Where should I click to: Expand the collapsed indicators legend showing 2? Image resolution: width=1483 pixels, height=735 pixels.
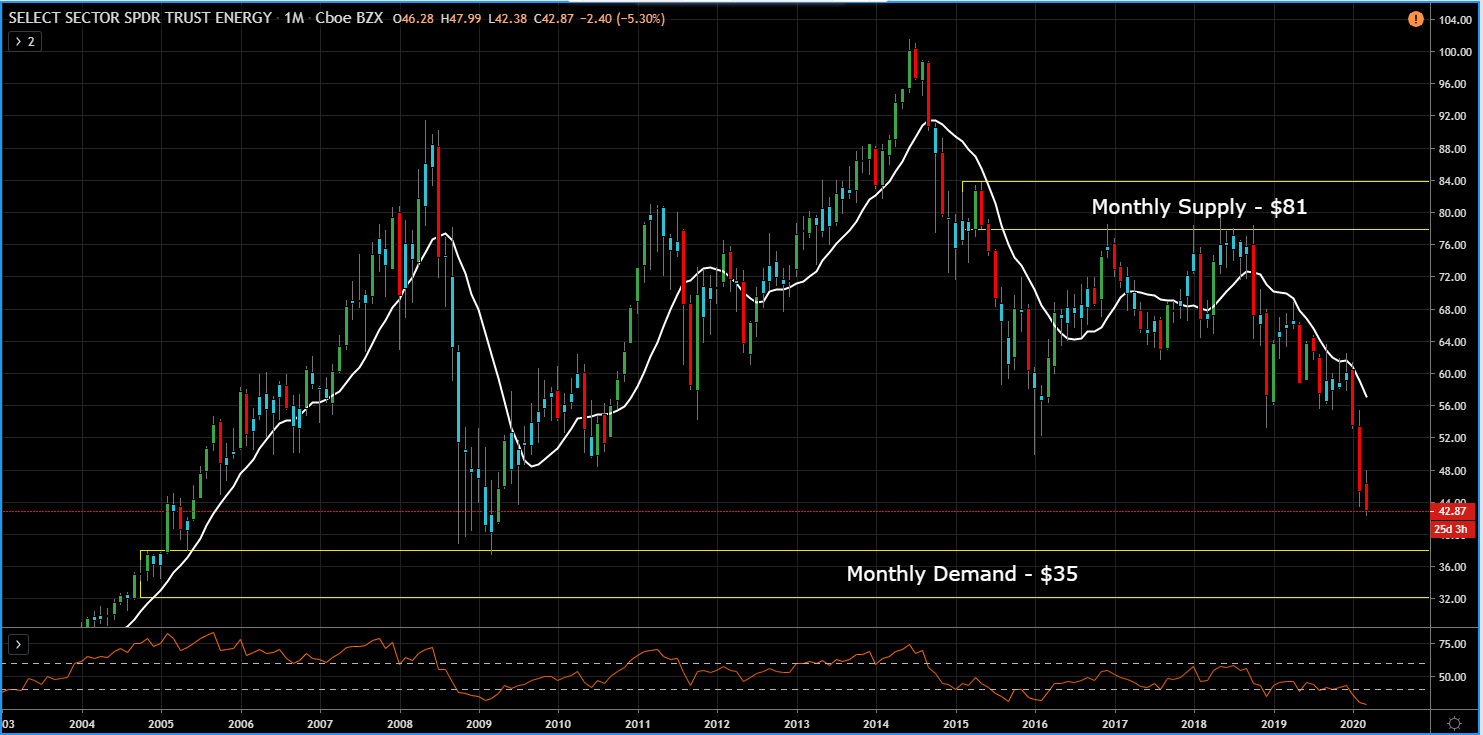[24, 41]
